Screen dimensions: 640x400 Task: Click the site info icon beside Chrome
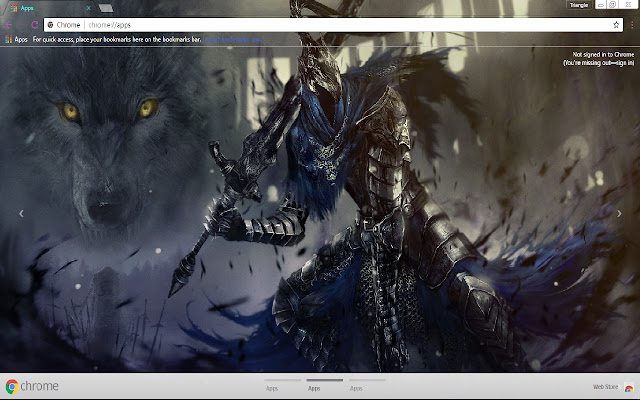coord(51,25)
